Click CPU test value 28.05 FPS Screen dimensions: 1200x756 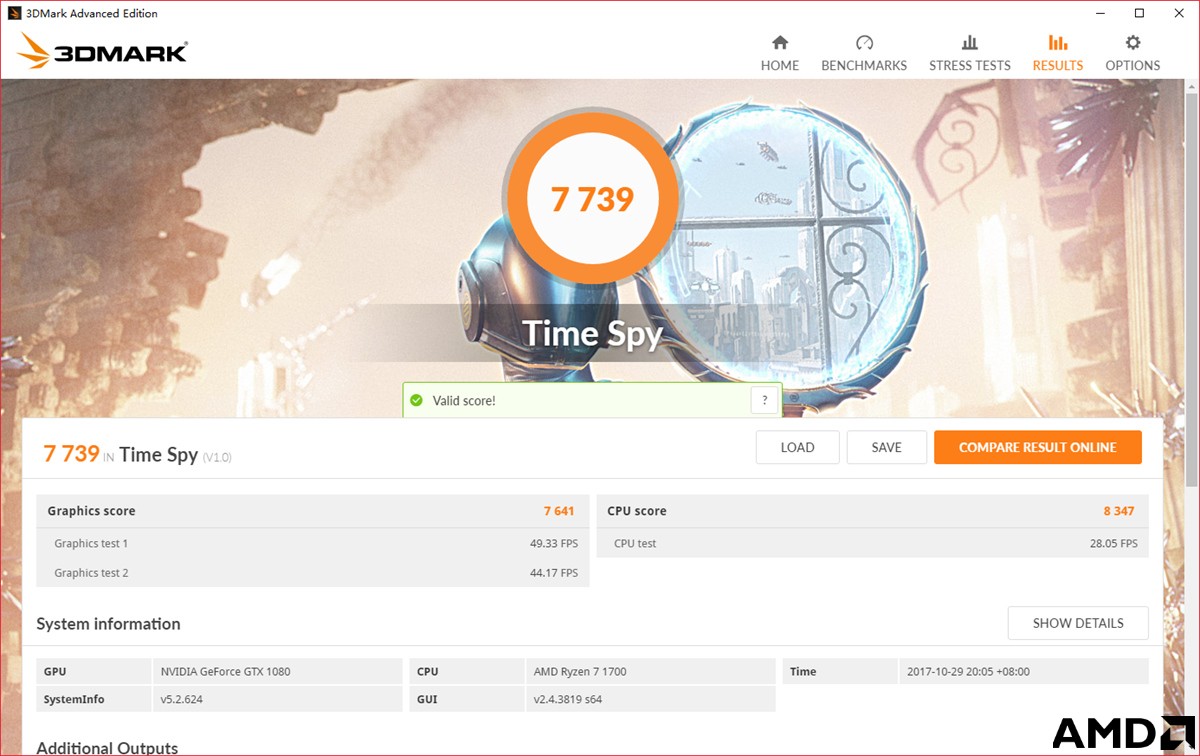(x=1113, y=543)
